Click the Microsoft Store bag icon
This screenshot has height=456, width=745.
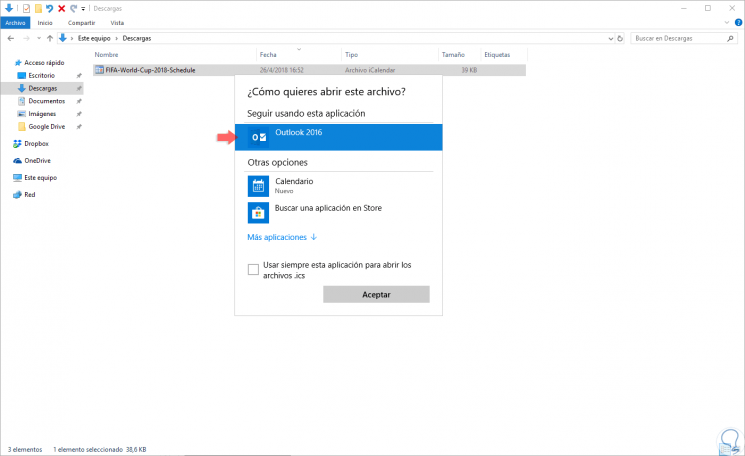(x=258, y=213)
